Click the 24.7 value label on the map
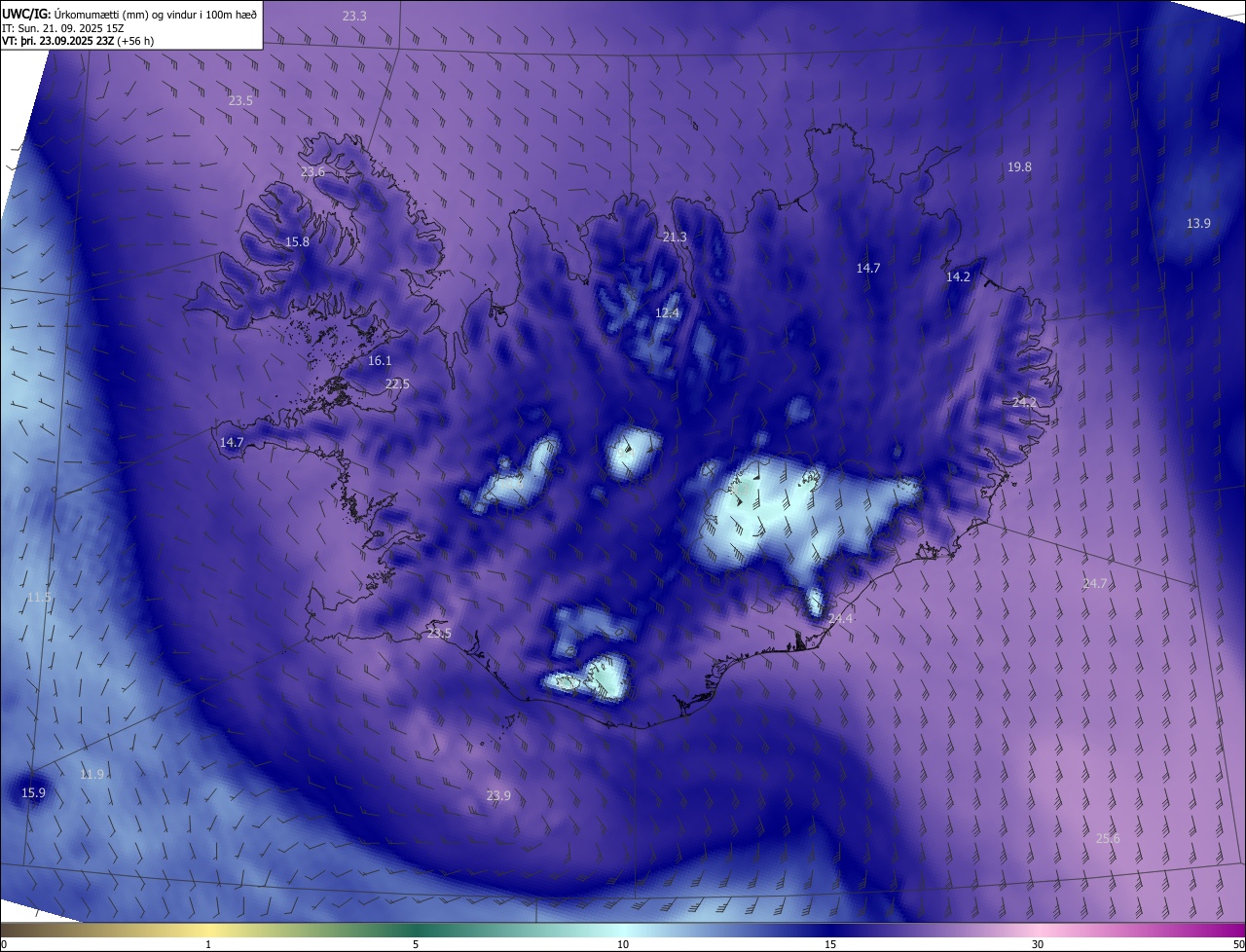Image resolution: width=1246 pixels, height=952 pixels. (x=1095, y=584)
